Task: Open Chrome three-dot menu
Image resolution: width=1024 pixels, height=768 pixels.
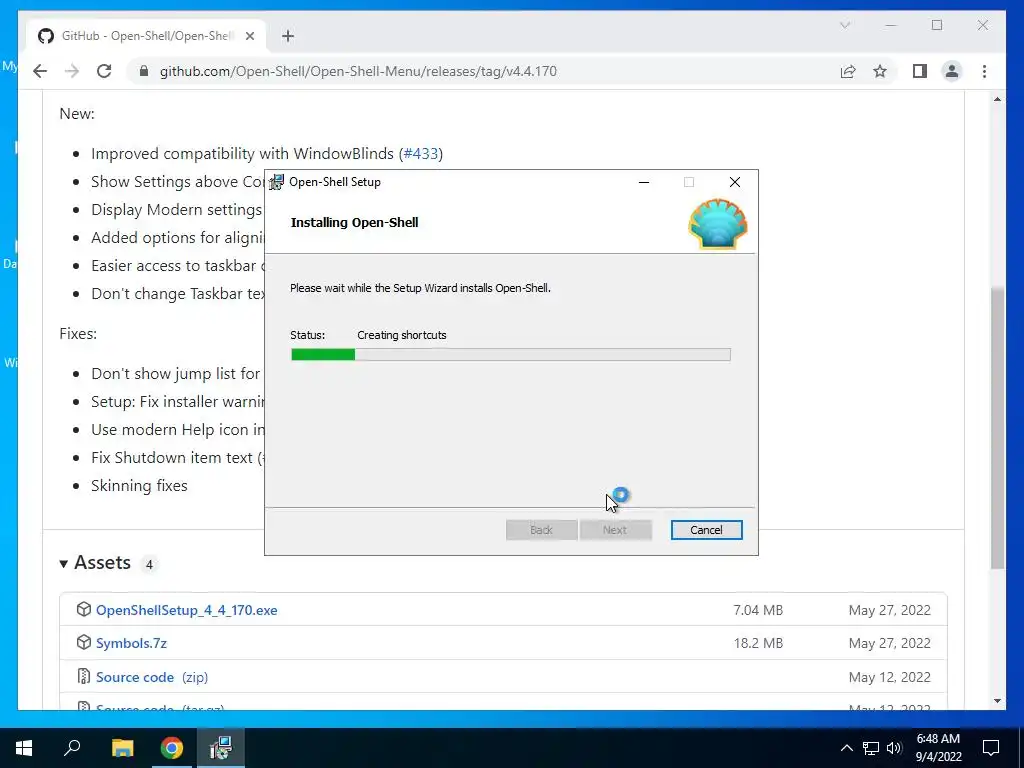Action: point(984,71)
